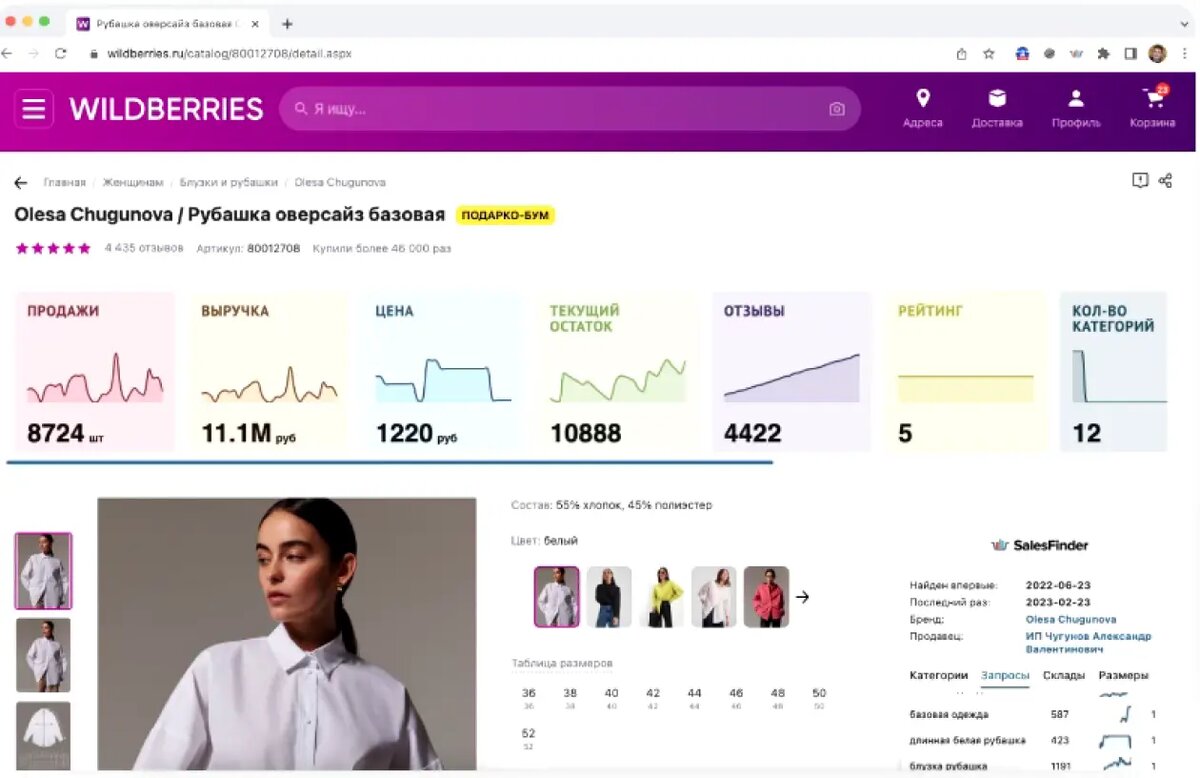This screenshot has height=778, width=1200.
Task: Click the share icon
Action: coord(1165,180)
